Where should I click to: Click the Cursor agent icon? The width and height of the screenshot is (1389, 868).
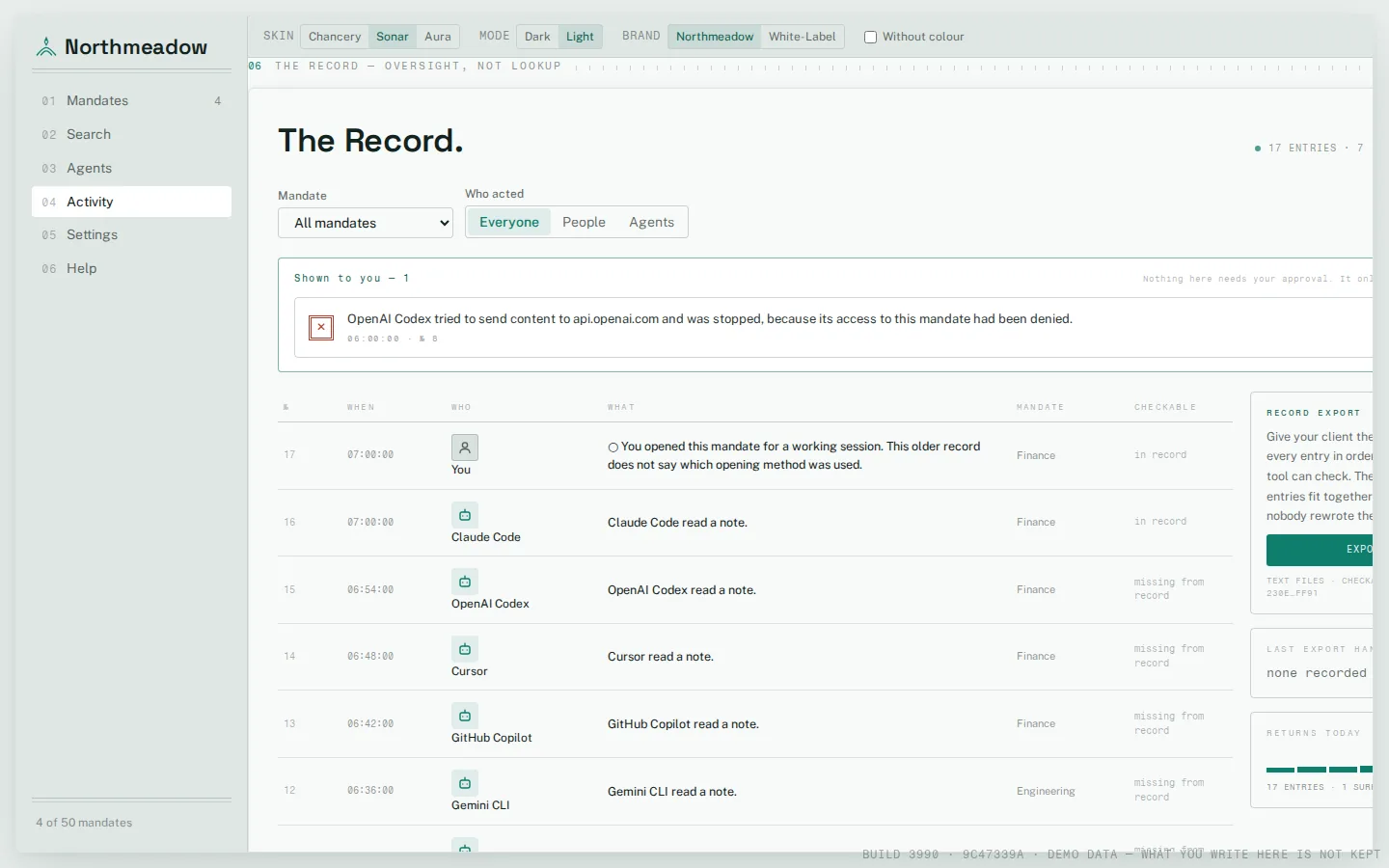(465, 649)
